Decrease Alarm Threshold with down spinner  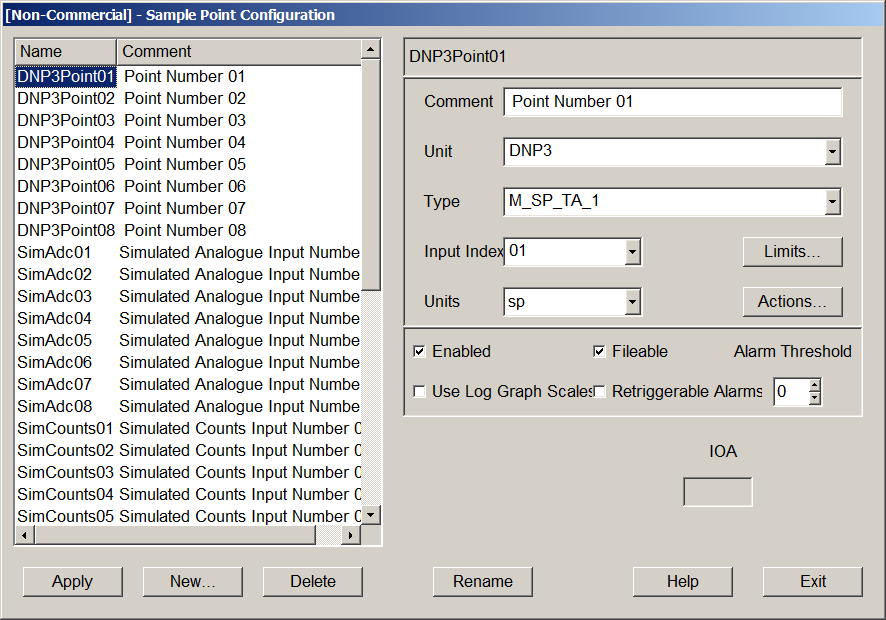[814, 398]
